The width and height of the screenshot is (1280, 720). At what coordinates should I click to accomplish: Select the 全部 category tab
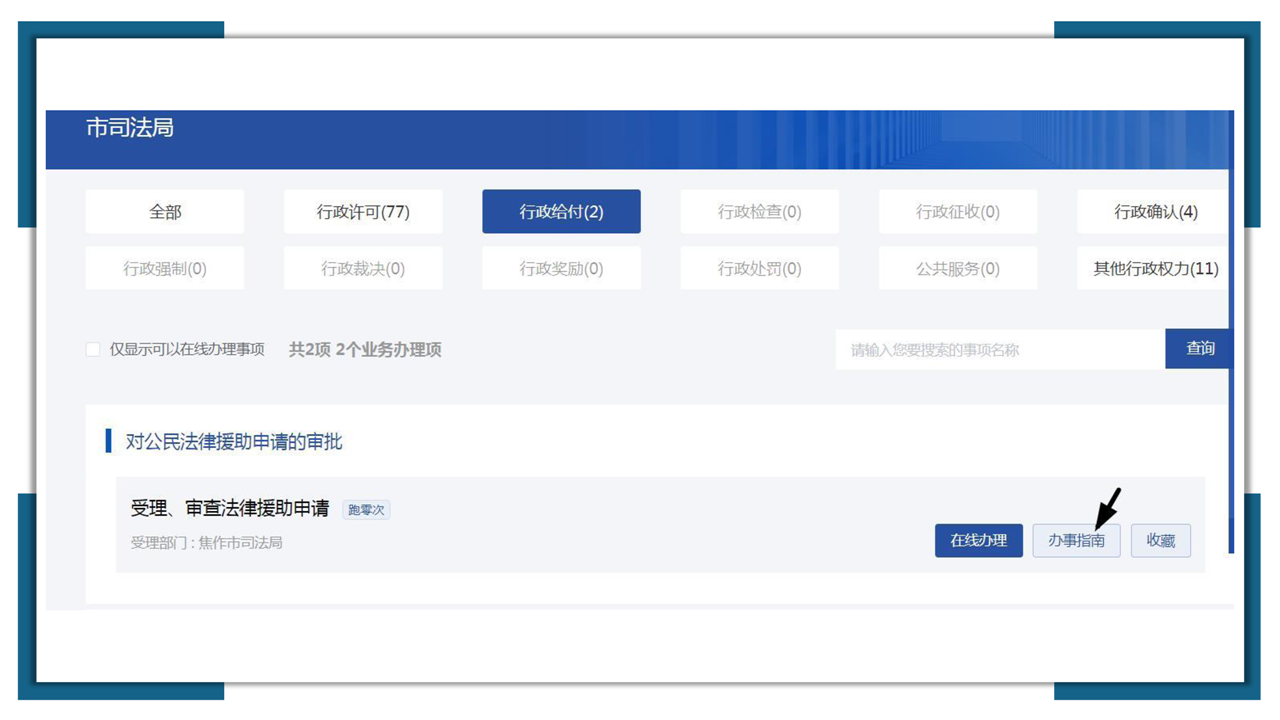165,212
